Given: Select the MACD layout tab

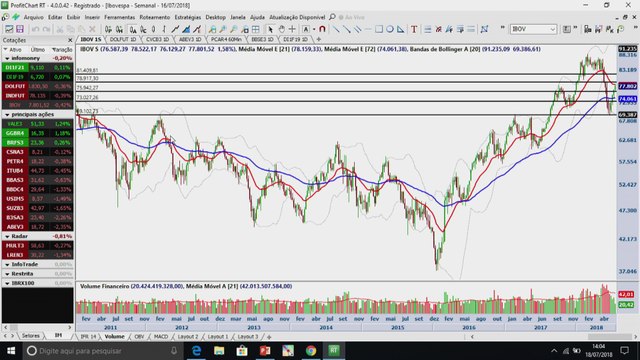Looking at the screenshot, I should click(x=160, y=337).
